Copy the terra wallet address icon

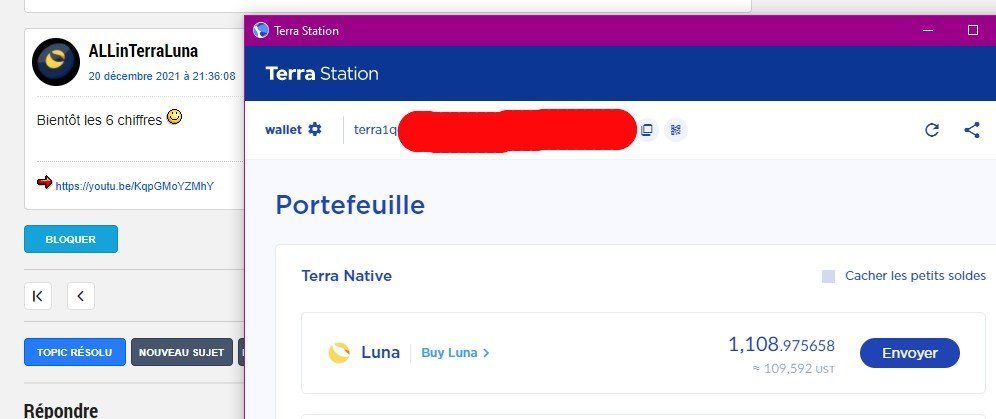pos(647,130)
